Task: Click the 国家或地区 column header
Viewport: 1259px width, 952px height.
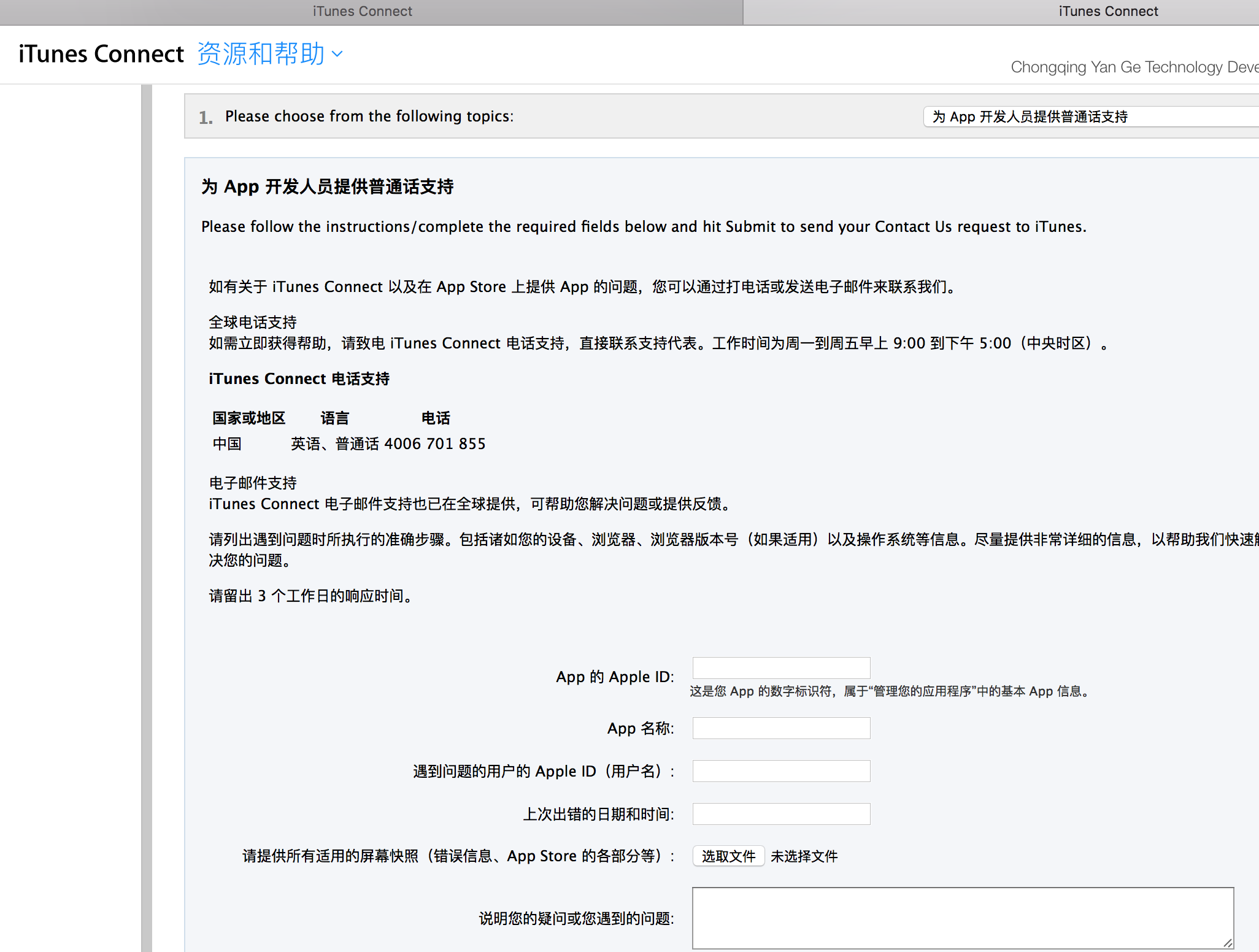Action: click(x=249, y=418)
